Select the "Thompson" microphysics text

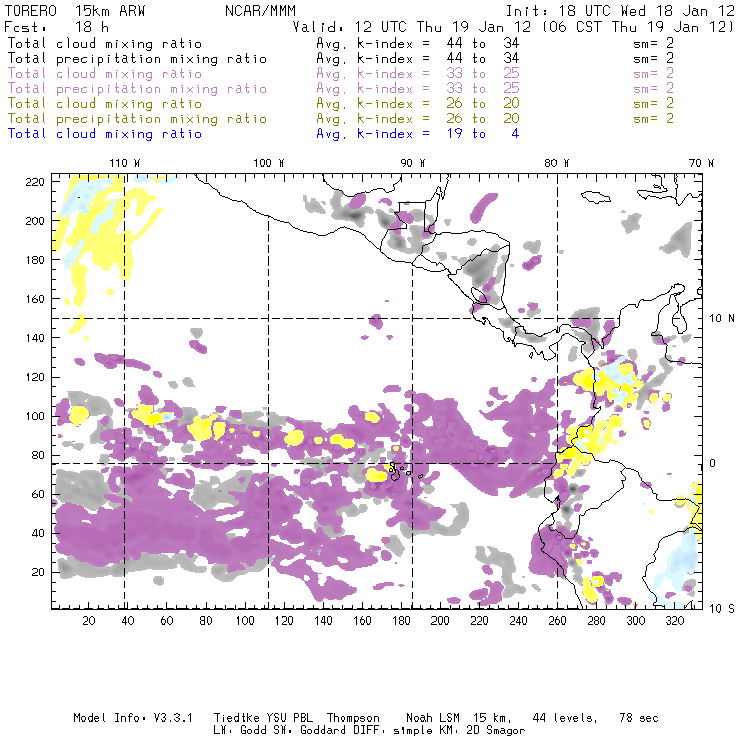click(353, 719)
